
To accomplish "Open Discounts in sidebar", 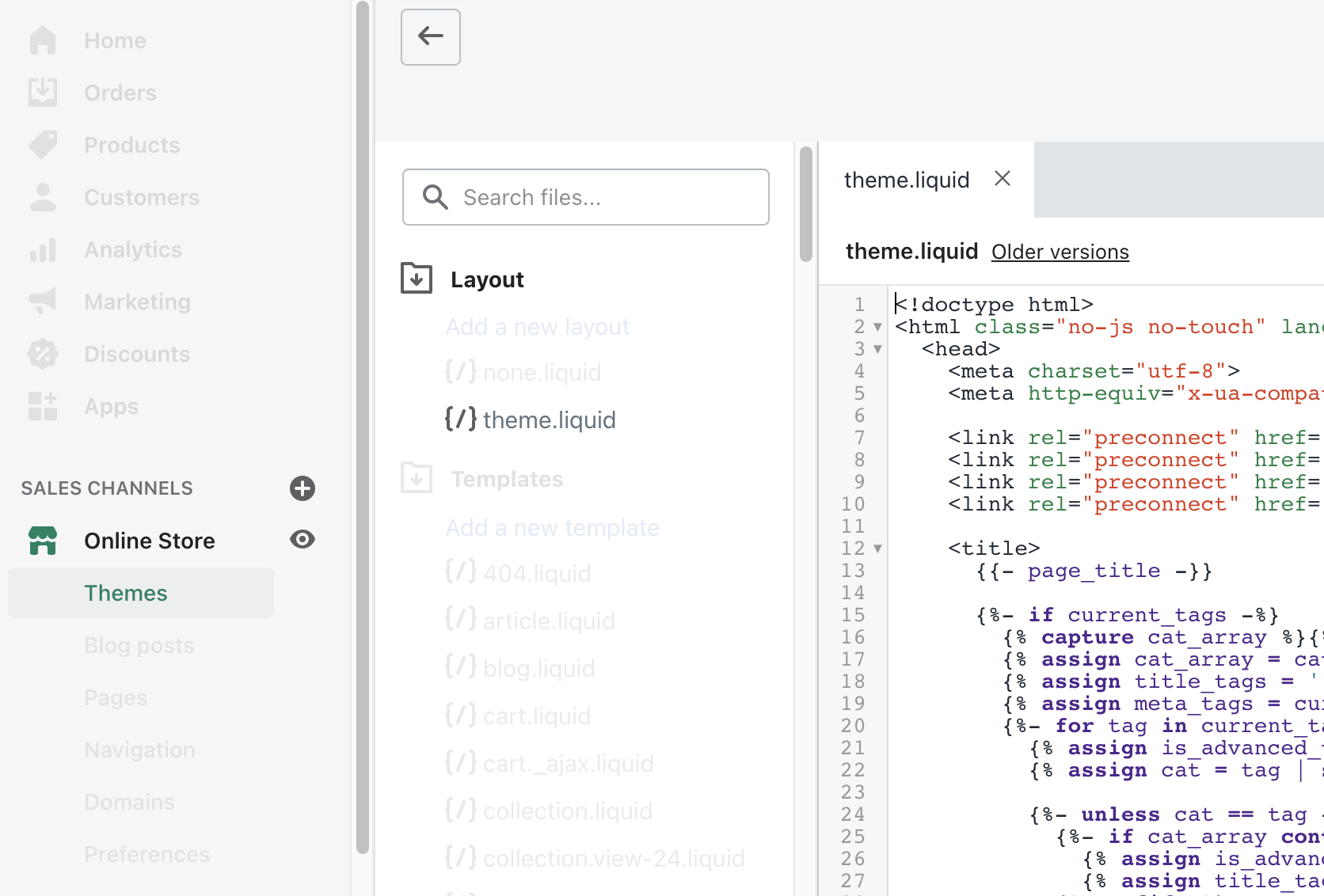I will [x=137, y=354].
